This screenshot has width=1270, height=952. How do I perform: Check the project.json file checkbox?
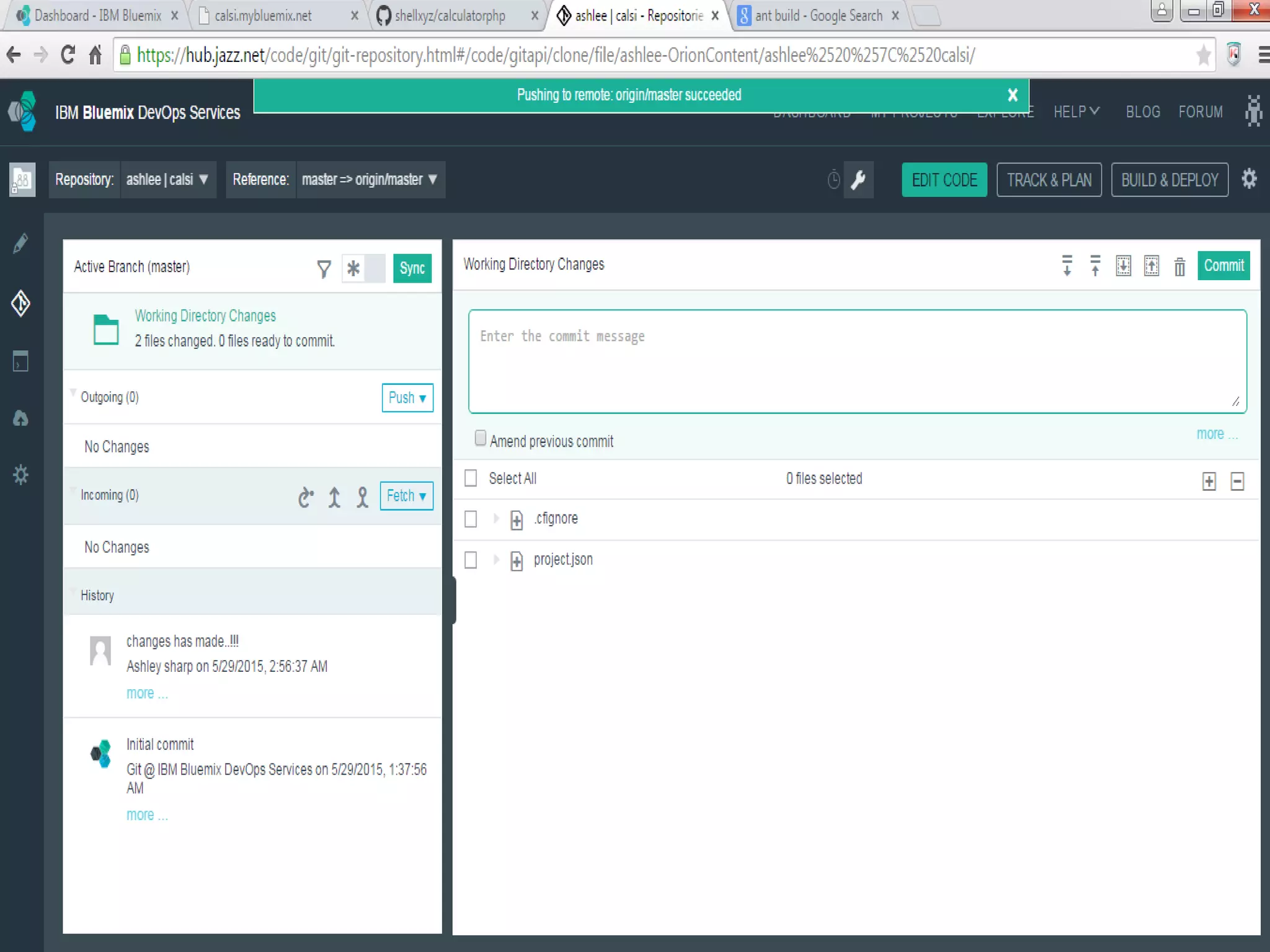tap(471, 560)
